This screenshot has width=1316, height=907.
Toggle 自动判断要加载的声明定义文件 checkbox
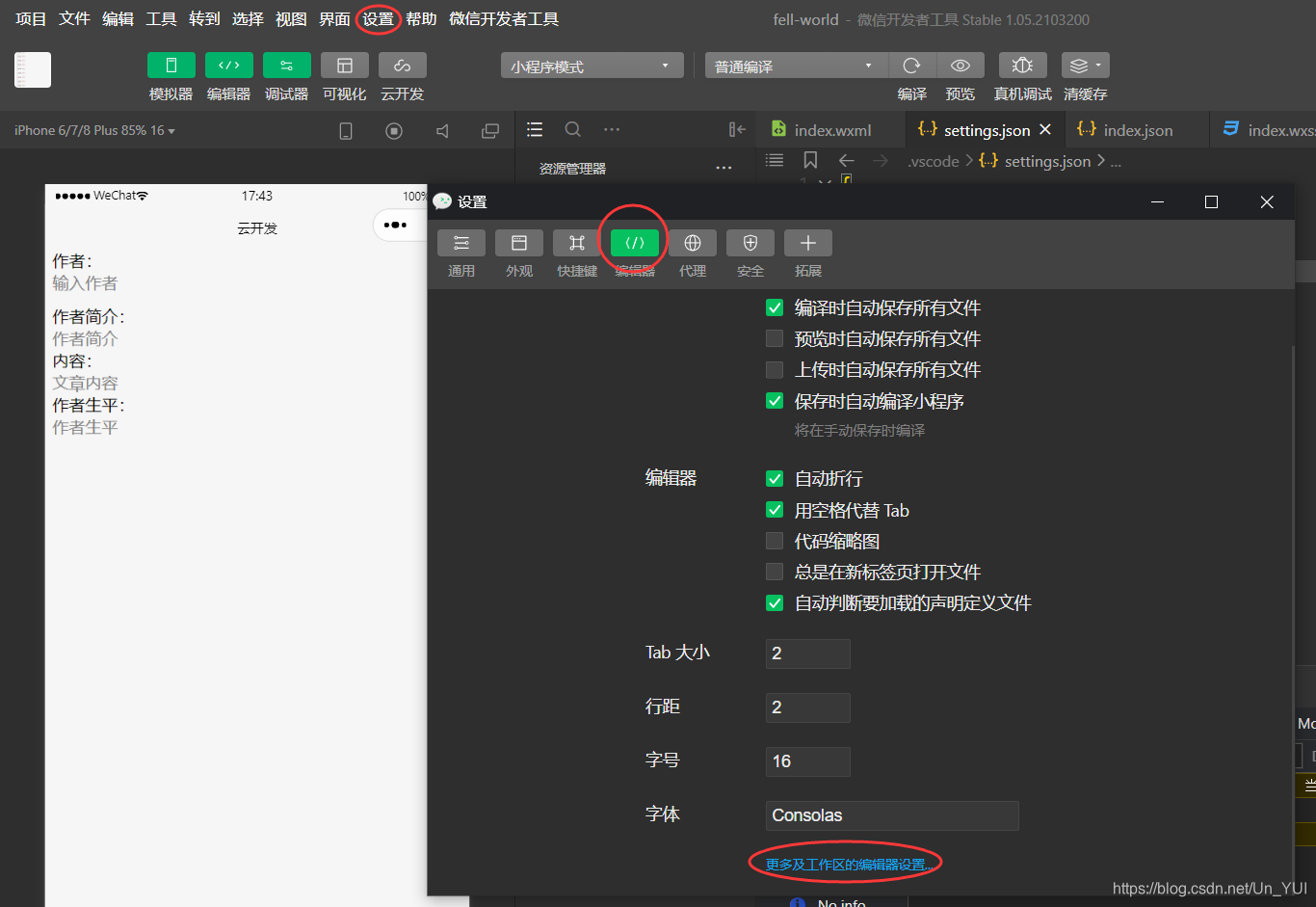click(x=775, y=602)
